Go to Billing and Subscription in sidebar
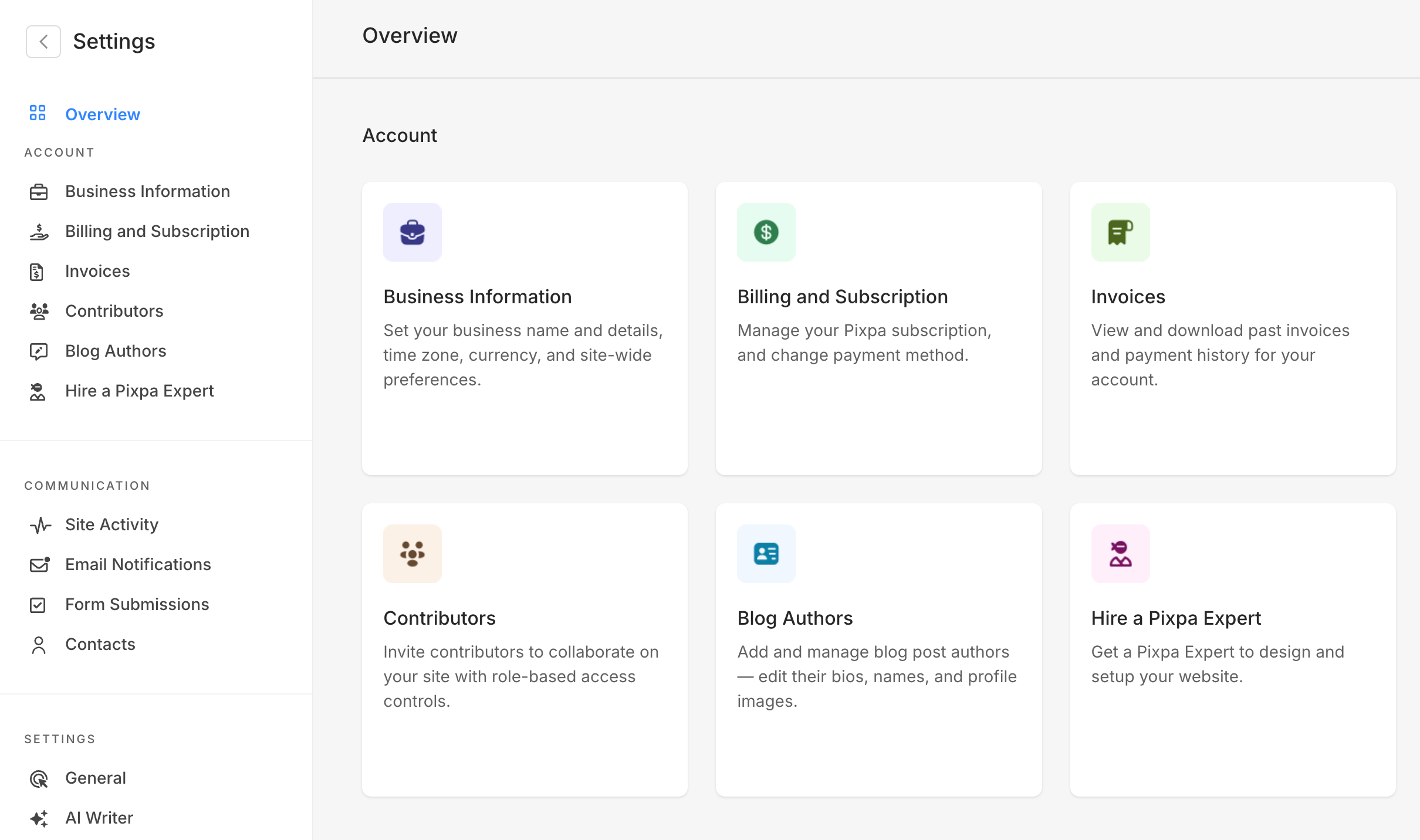 pos(157,231)
